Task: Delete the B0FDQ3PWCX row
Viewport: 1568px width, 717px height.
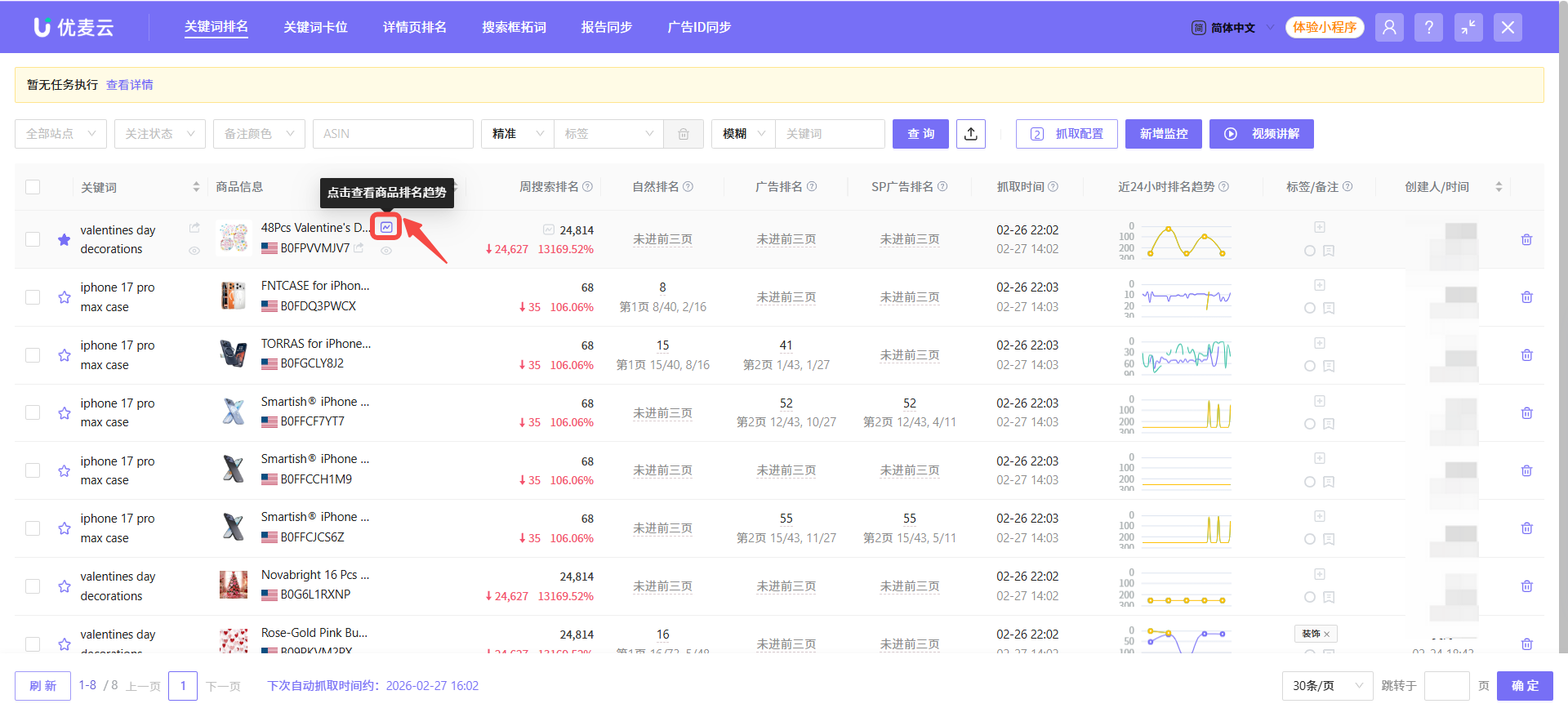Action: pyautogui.click(x=1526, y=297)
